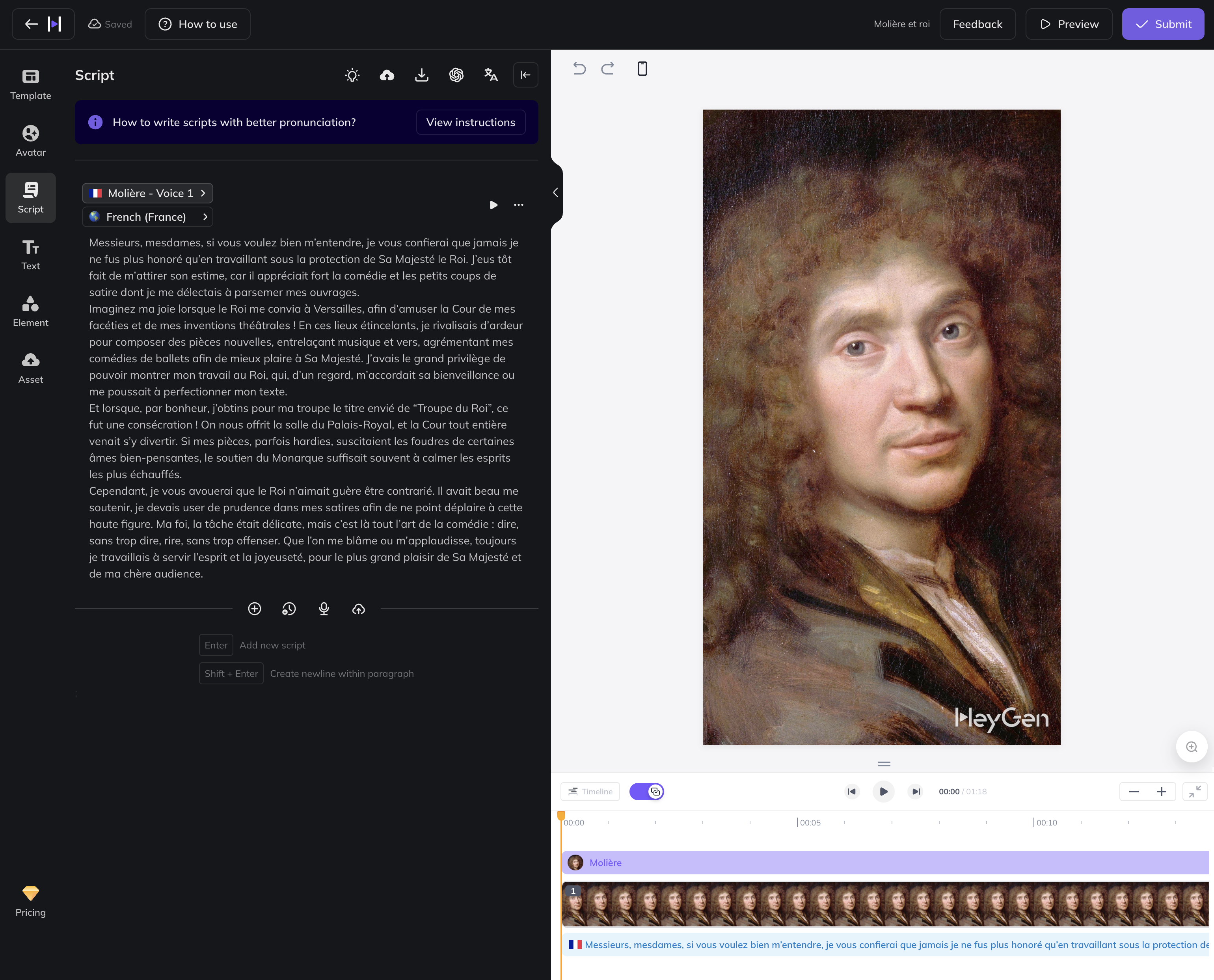The image size is (1214, 980).
Task: Click the canvas zoom magnifier button
Action: click(1192, 747)
